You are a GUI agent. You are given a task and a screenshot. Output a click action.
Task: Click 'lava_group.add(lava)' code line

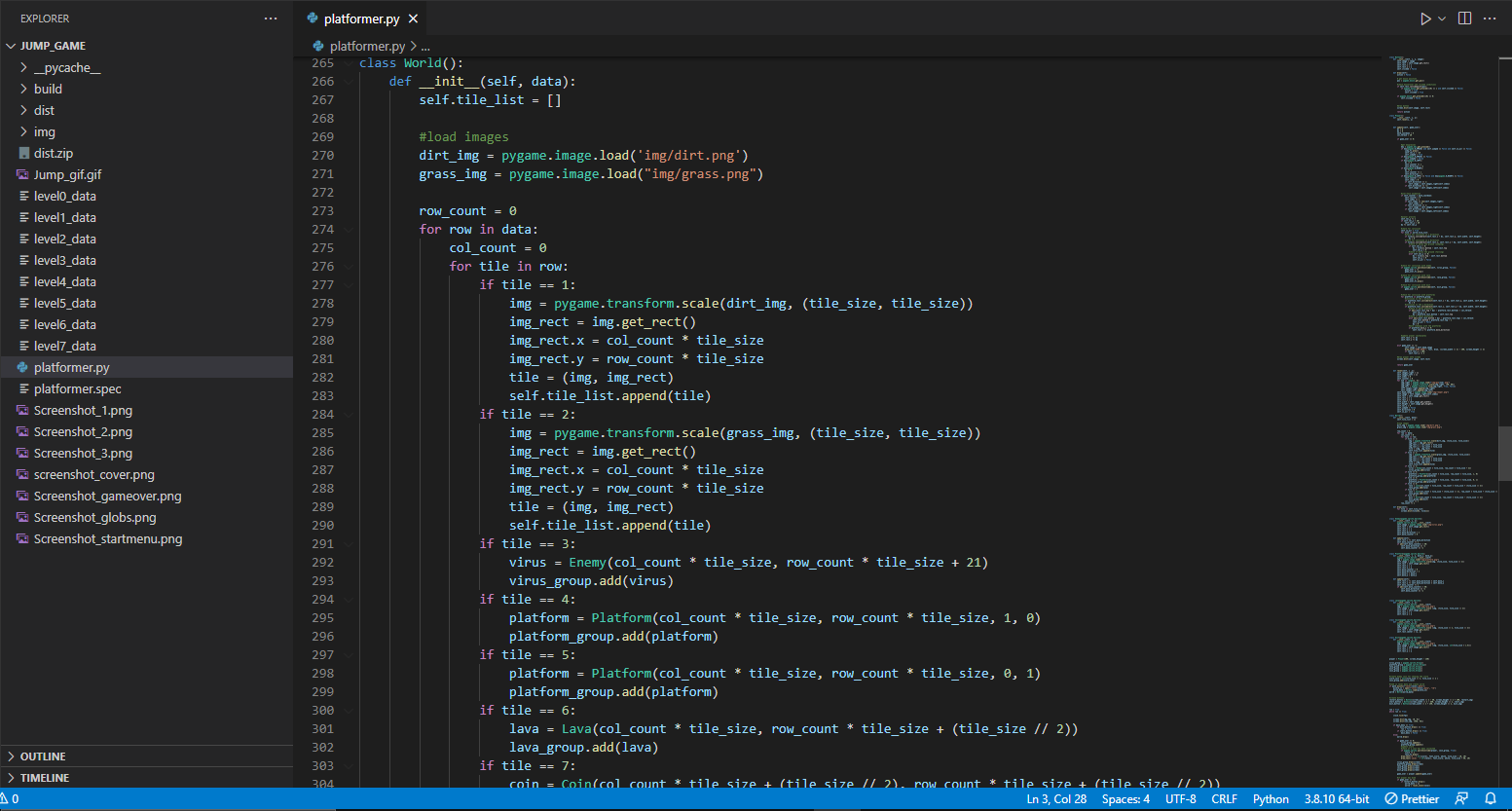583,748
